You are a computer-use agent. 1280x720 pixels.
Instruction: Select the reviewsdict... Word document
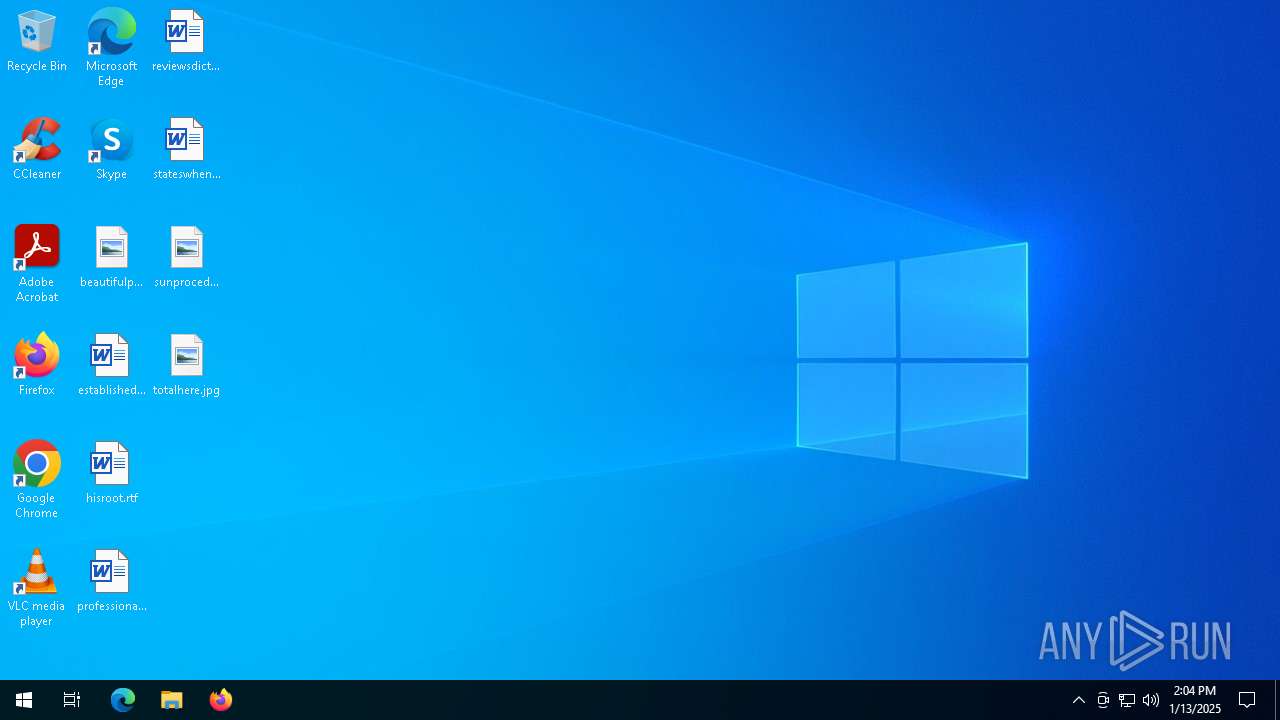click(x=185, y=42)
